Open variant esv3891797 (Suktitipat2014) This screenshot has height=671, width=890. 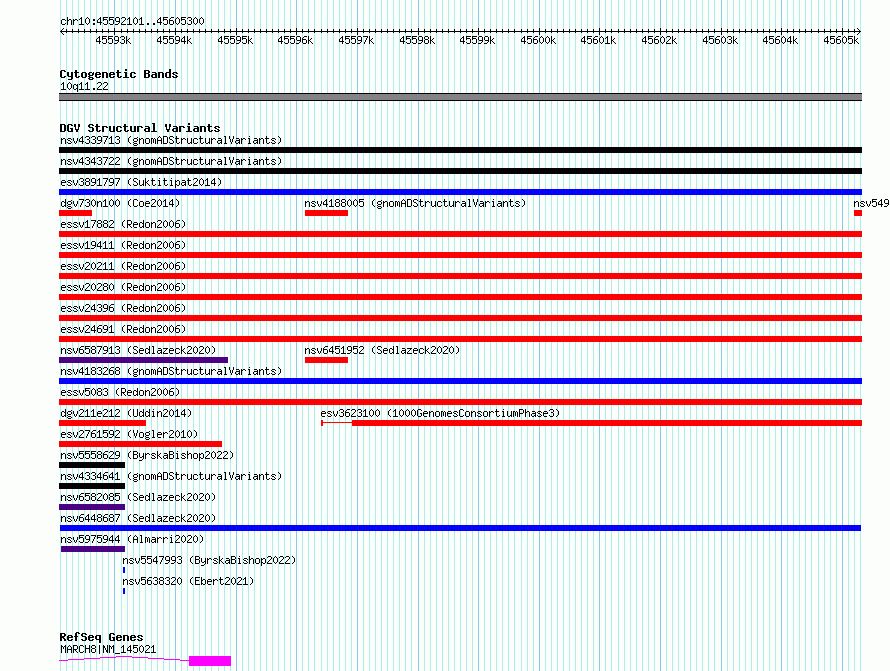pos(141,182)
